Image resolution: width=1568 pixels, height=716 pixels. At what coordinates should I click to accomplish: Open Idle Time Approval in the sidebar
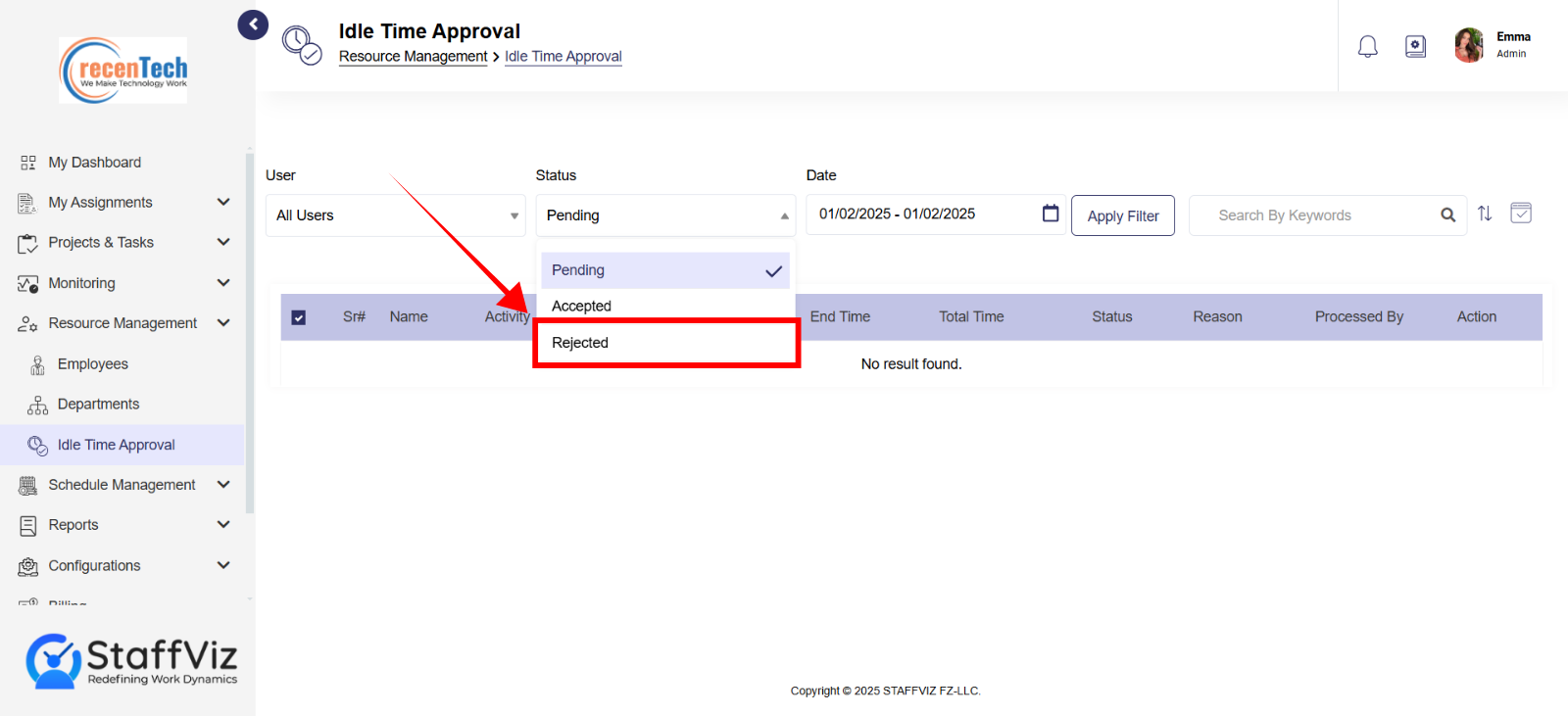point(116,445)
